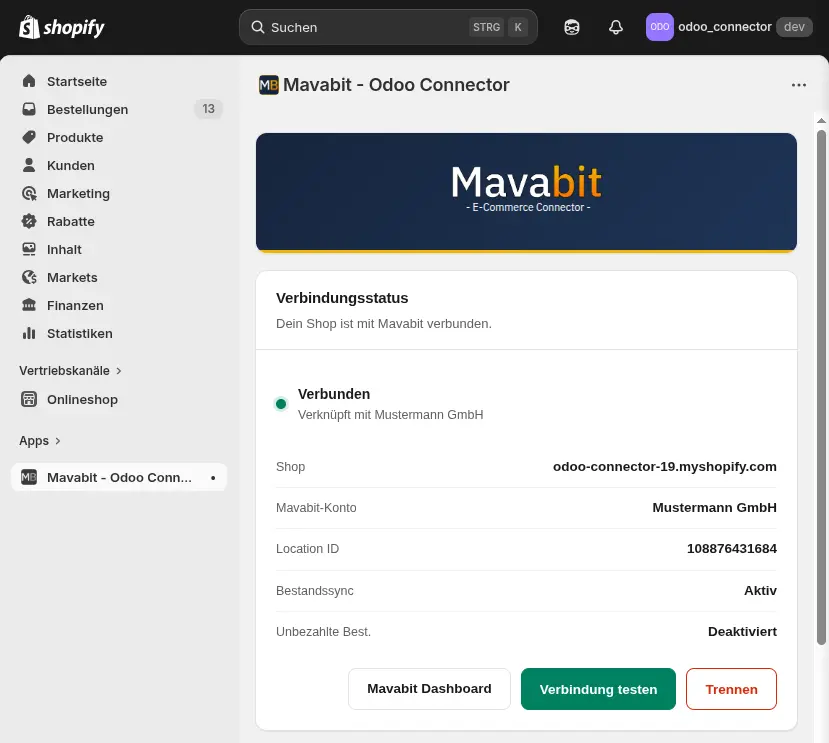Open Bestellungen via package icon

tap(28, 109)
